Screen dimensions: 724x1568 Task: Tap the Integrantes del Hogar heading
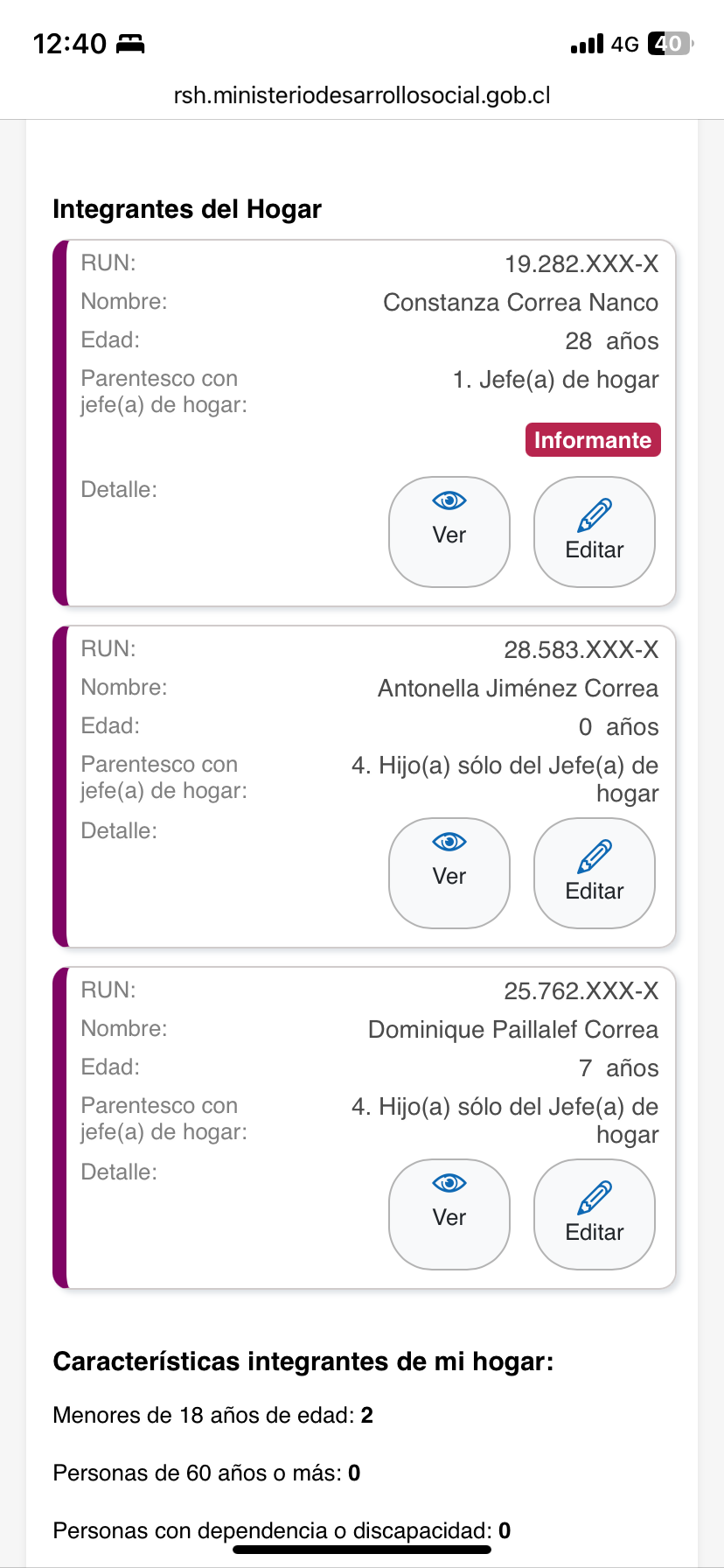pos(187,209)
